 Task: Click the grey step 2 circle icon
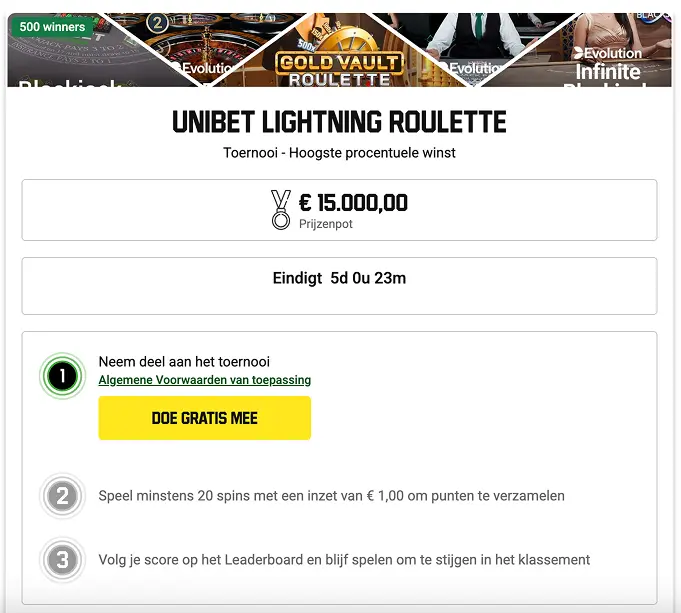pos(62,496)
